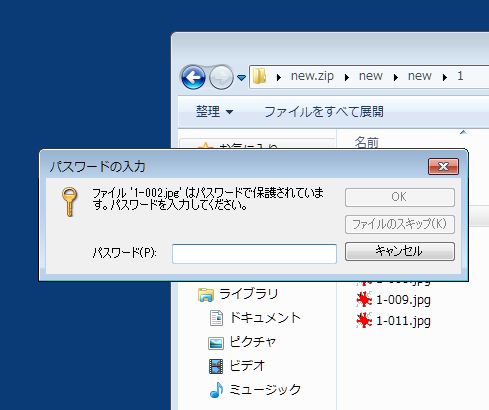The height and width of the screenshot is (410, 489).
Task: Click the folder icon in address bar
Action: 259,76
